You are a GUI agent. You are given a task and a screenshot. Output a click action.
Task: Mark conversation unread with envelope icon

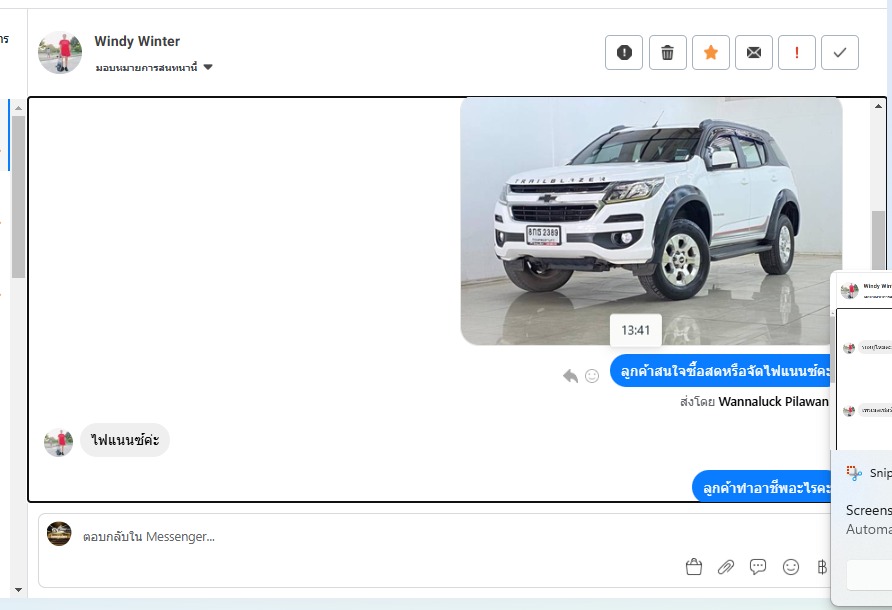click(754, 52)
